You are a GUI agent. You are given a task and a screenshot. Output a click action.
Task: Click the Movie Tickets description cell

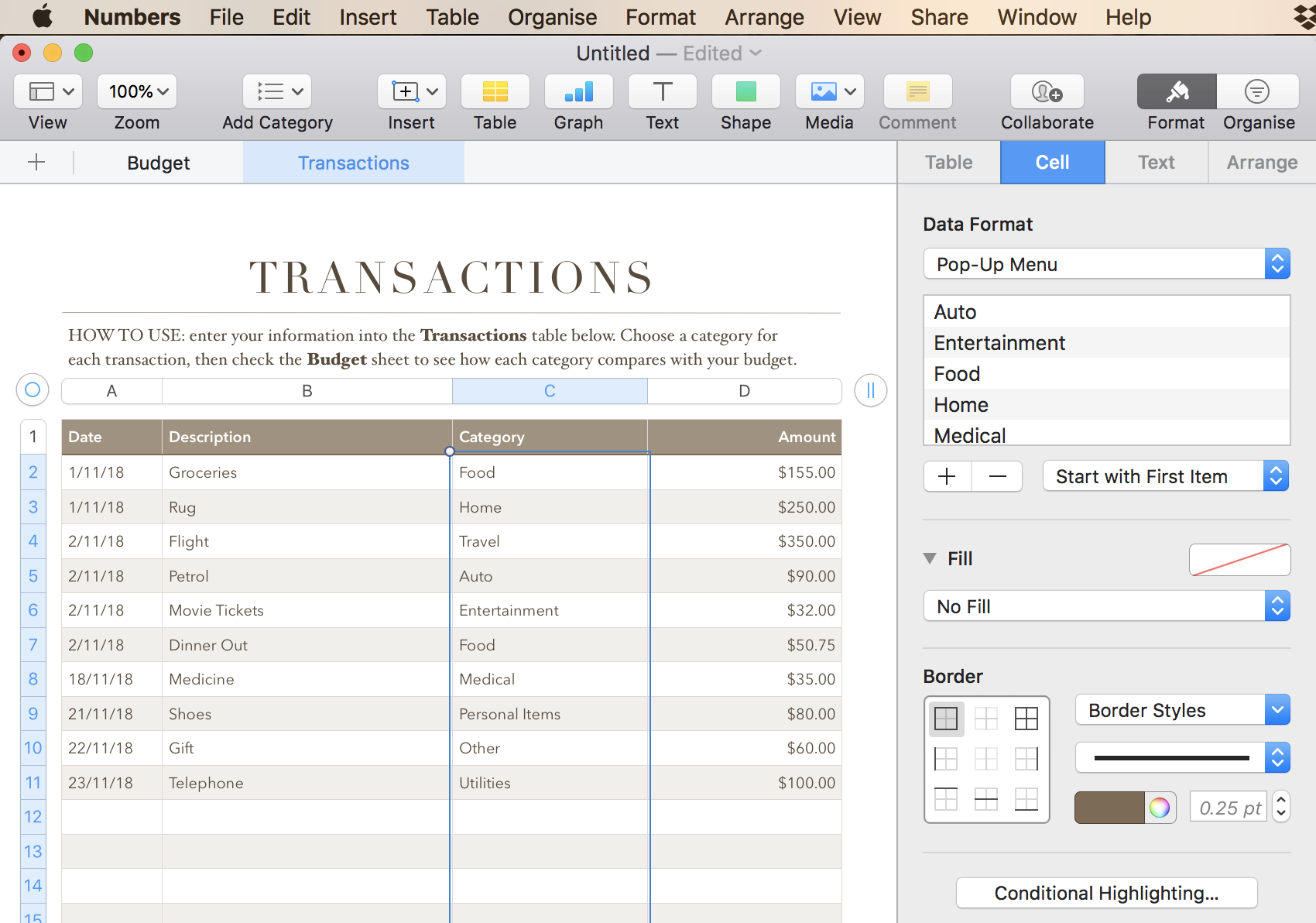(307, 610)
